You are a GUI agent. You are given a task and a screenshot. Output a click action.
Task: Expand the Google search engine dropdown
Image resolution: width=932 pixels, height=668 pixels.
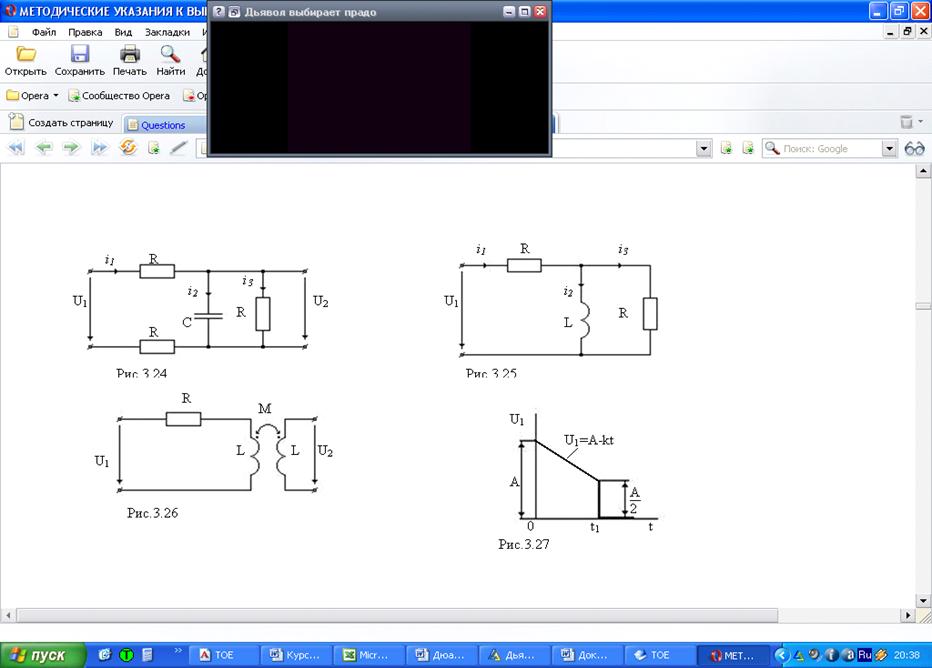coord(888,148)
